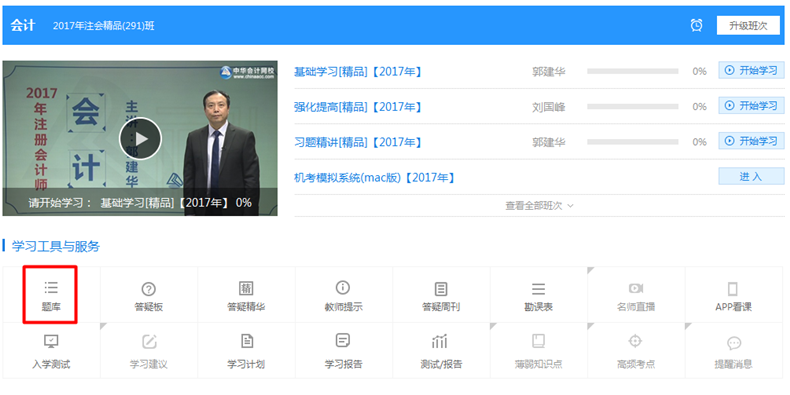
Task: Open 学习计划 study plan icon
Action: [x=246, y=341]
